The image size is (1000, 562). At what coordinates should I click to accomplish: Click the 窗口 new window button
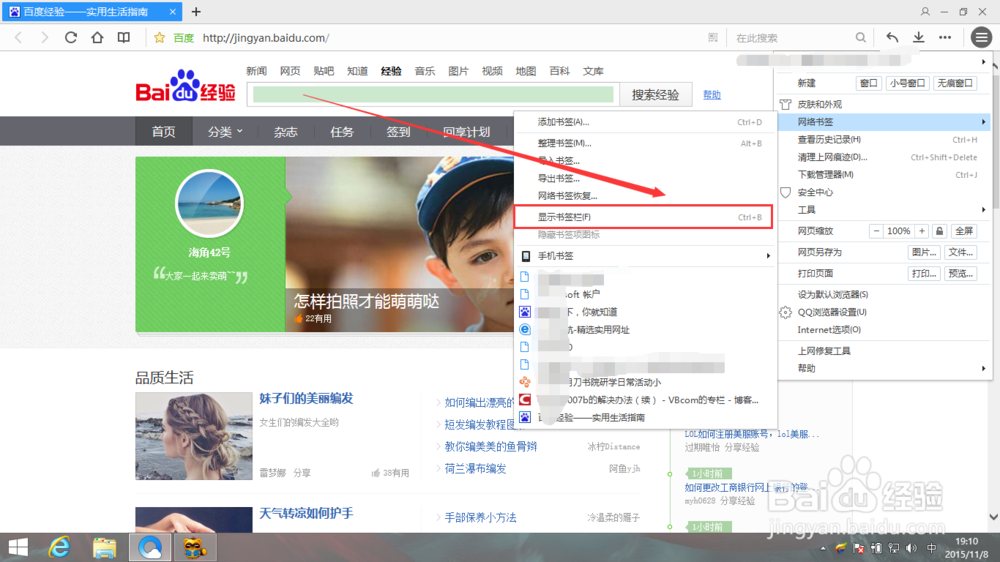tap(869, 83)
